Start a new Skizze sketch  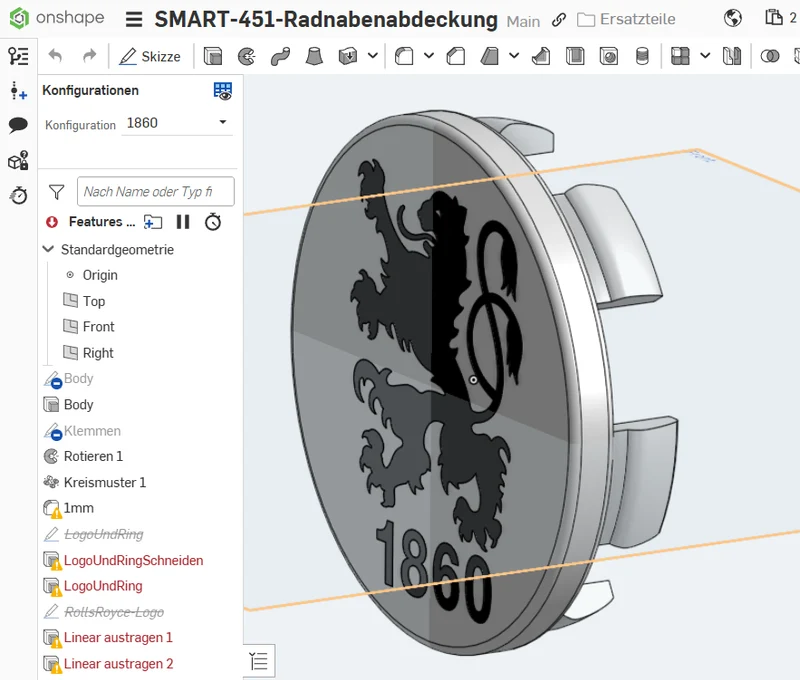point(149,56)
